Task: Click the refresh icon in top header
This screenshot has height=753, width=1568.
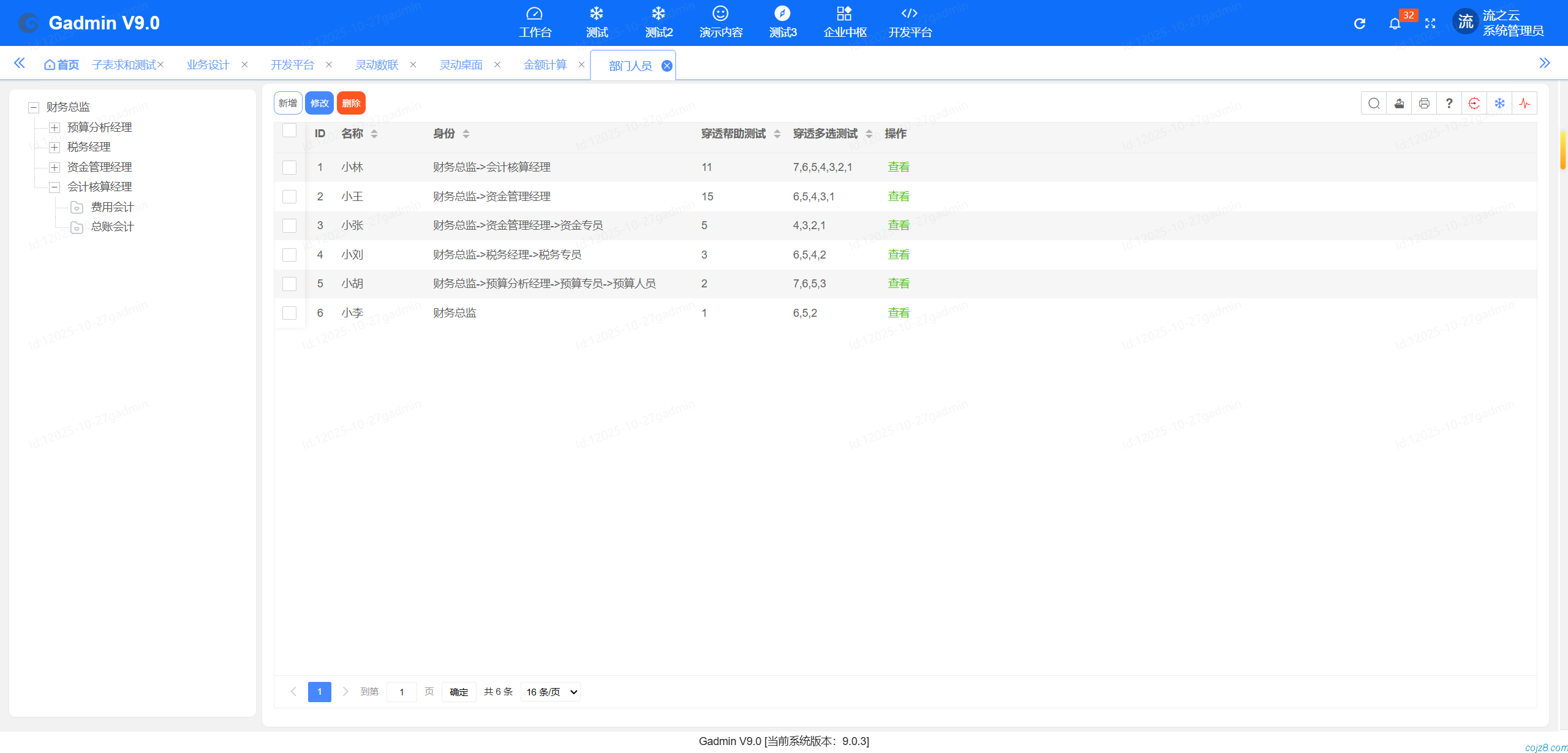Action: pos(1360,24)
